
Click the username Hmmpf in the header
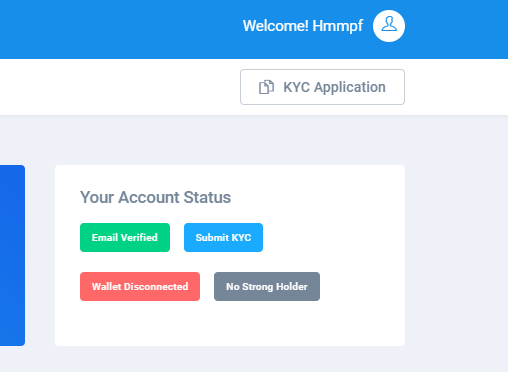pos(338,26)
